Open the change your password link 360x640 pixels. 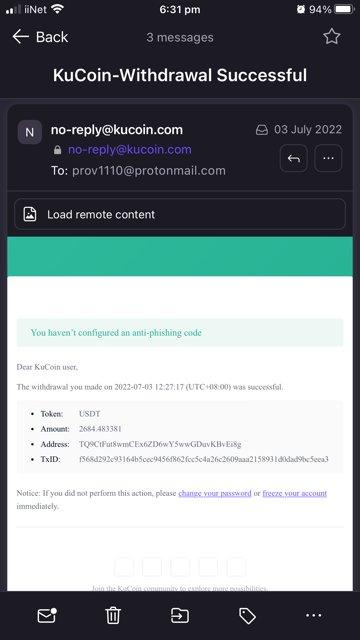(x=215, y=493)
